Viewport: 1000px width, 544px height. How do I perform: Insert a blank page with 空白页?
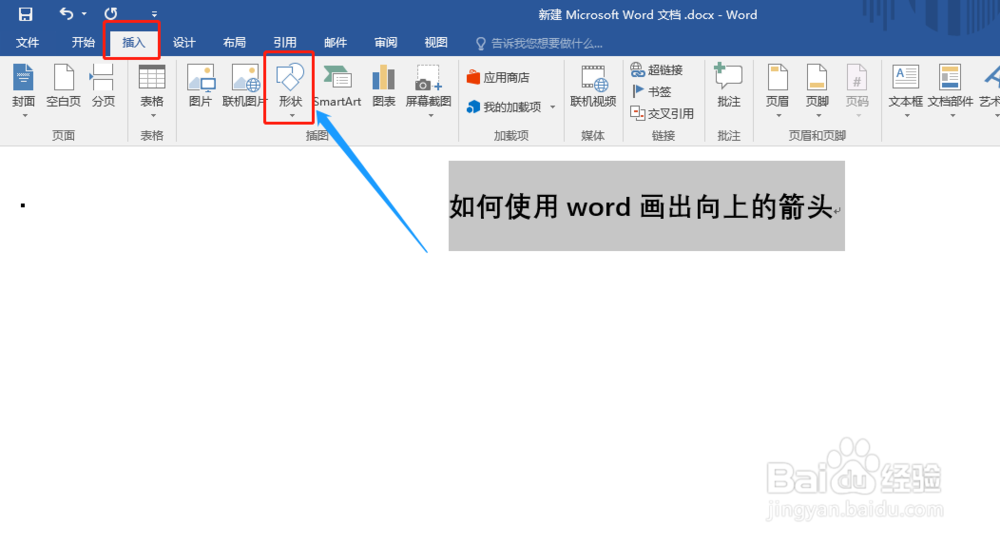(x=63, y=85)
